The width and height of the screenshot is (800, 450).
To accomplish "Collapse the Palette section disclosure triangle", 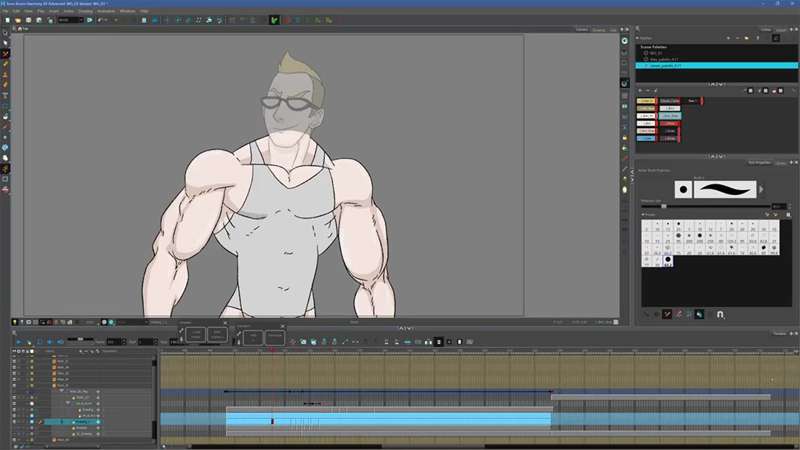I will [638, 38].
